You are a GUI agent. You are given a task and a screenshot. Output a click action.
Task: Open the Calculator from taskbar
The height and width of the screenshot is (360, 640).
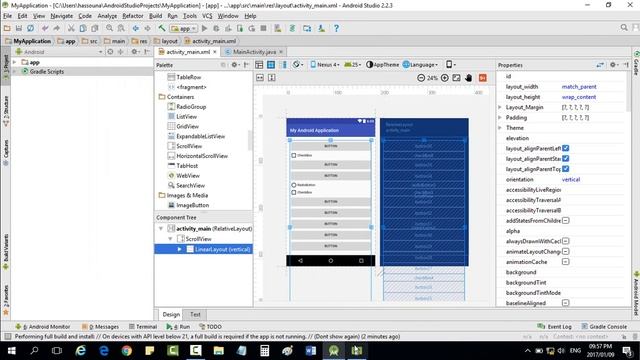264,351
